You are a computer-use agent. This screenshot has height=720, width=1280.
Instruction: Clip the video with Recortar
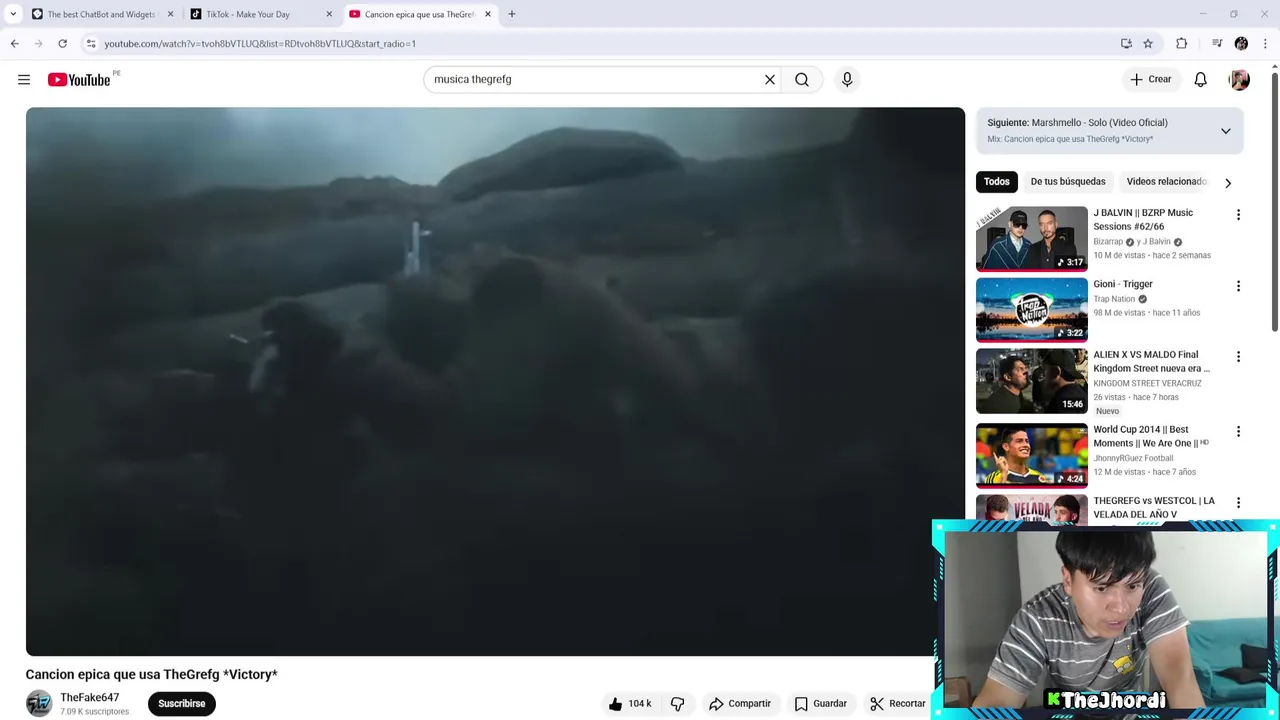[x=898, y=703]
